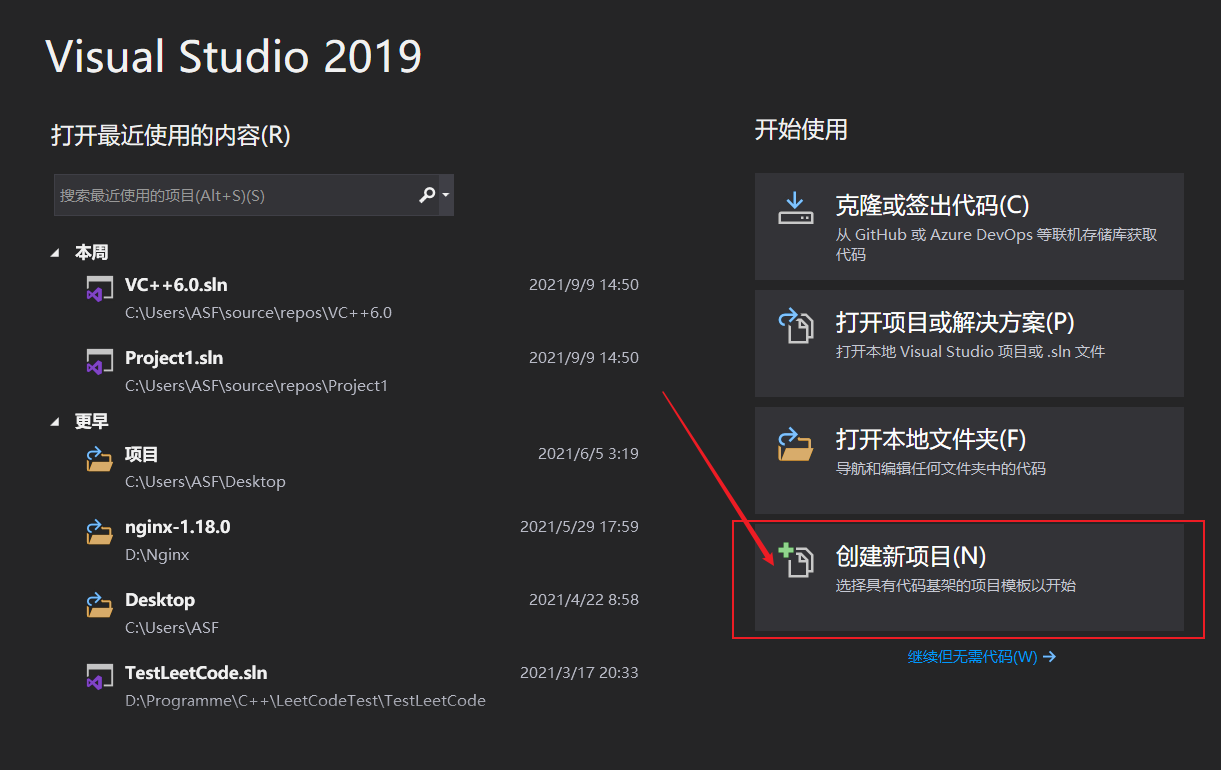Click the open project or solution icon

pos(796,326)
